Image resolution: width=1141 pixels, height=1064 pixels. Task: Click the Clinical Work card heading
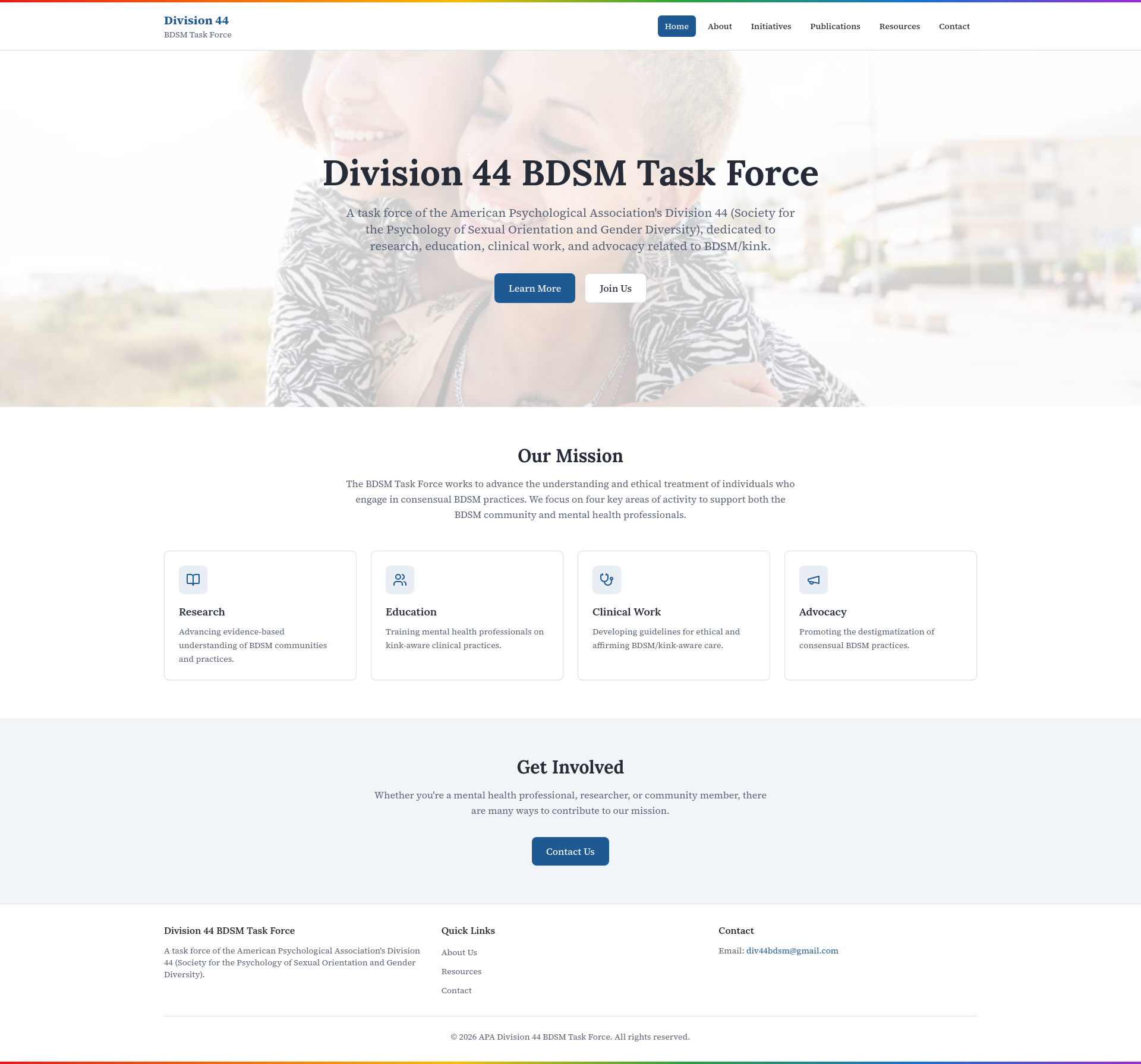626,612
